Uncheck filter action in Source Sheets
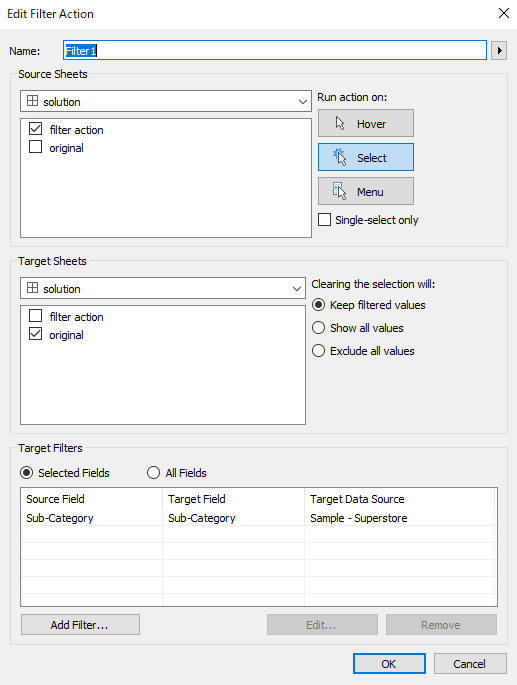Image resolution: width=517 pixels, height=685 pixels. tap(35, 129)
